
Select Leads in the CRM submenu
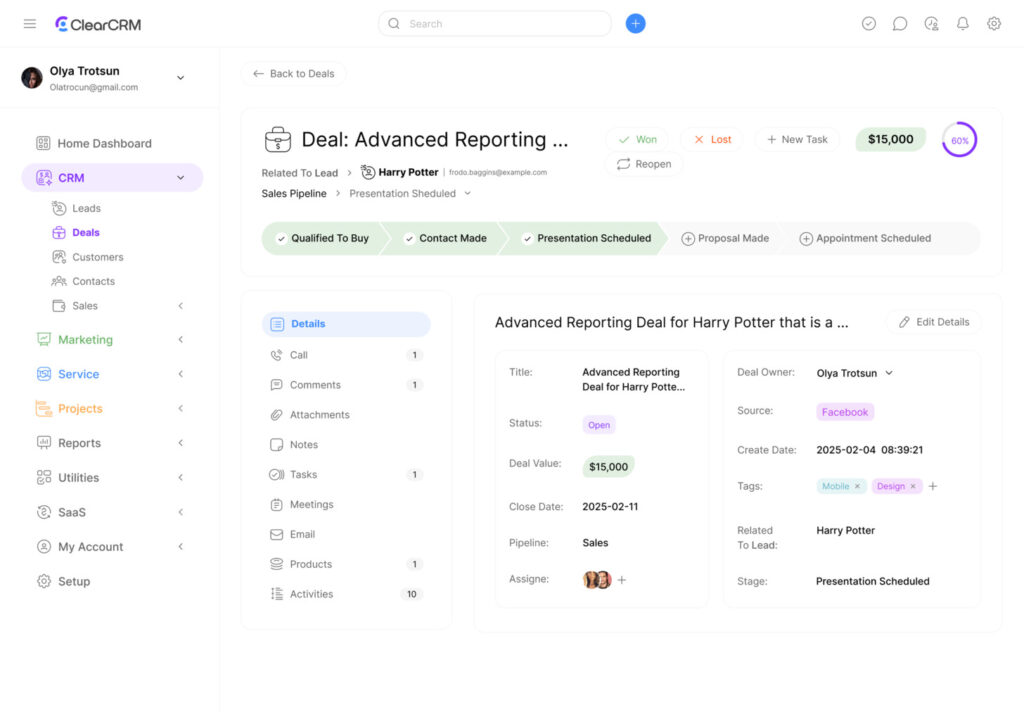(x=86, y=209)
